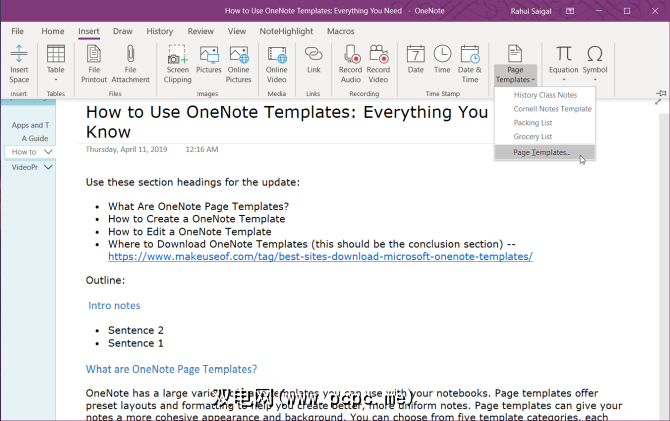Choose Cornell Notes Template
670x421 pixels.
(x=545, y=109)
